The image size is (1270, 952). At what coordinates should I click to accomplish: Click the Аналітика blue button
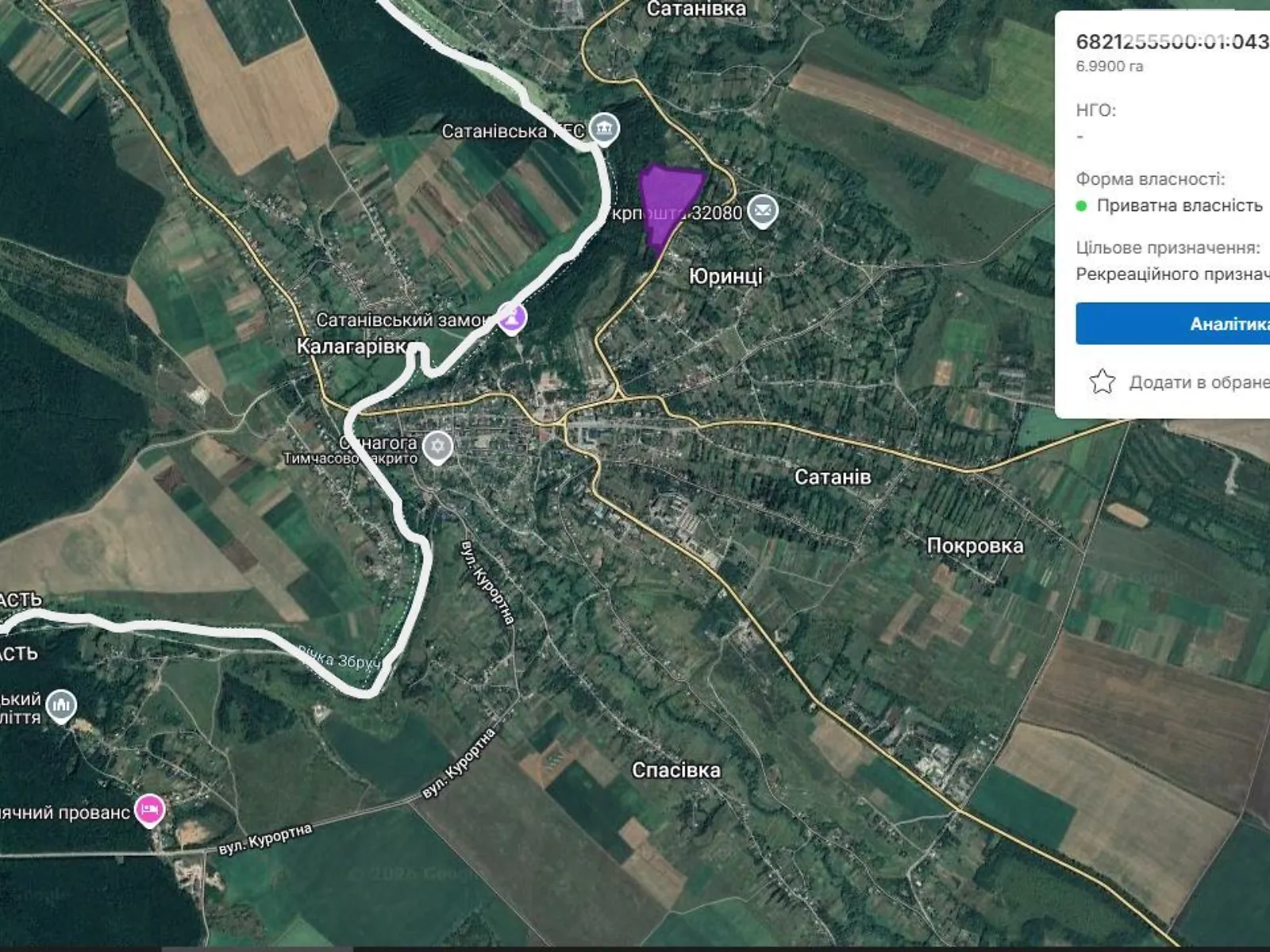[x=1173, y=324]
